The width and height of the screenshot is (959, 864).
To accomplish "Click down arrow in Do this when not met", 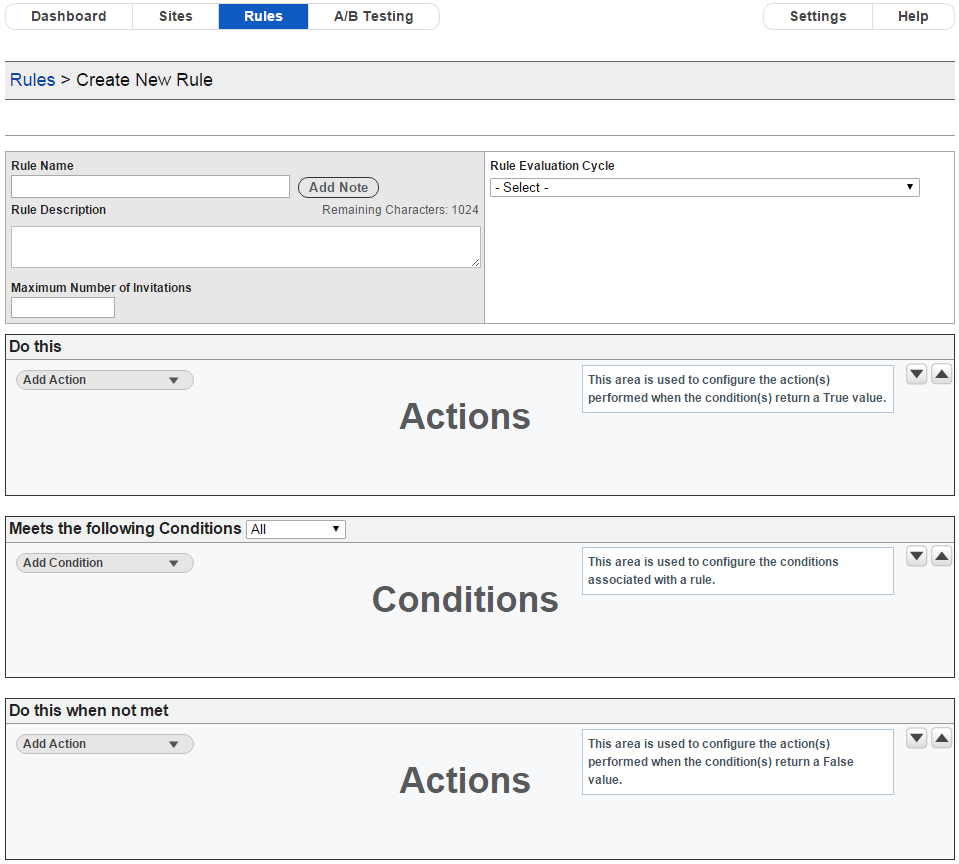I will [x=916, y=738].
